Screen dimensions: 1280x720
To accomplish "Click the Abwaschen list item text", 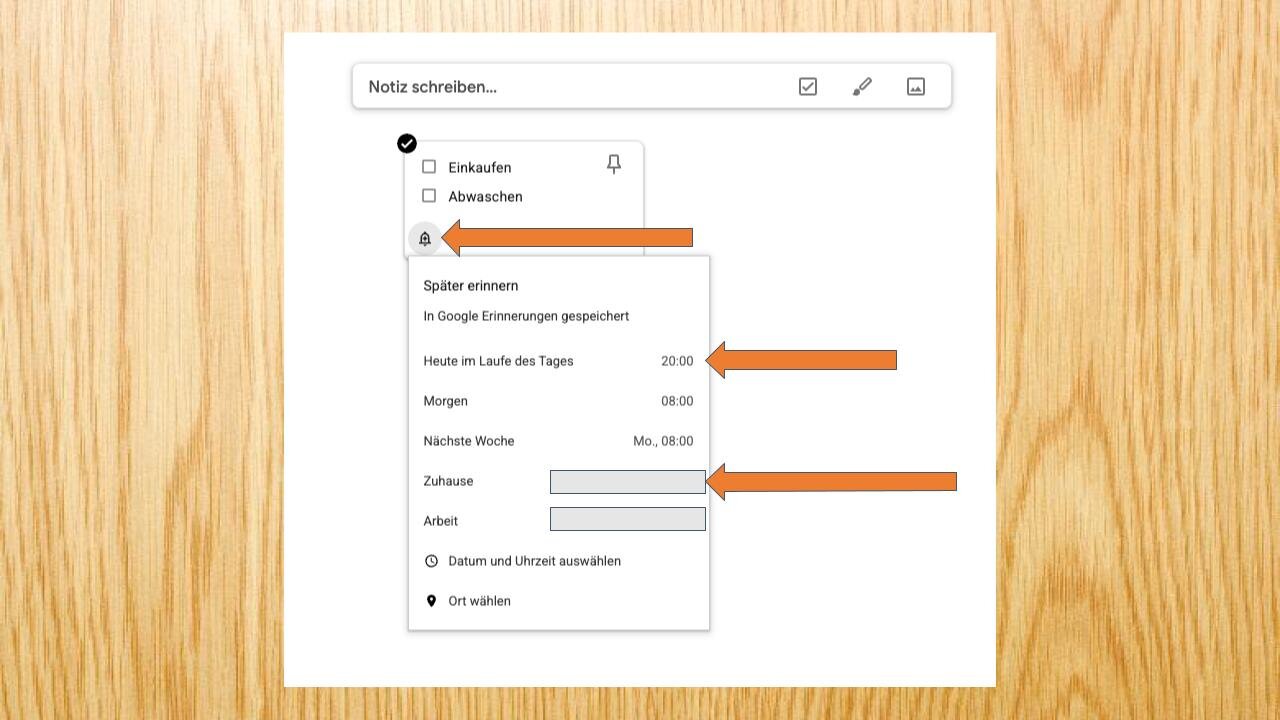I will click(485, 196).
